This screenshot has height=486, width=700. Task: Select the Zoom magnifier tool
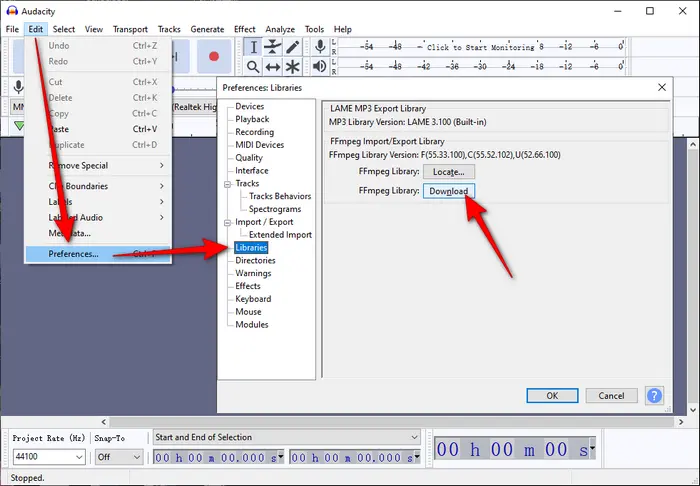[253, 66]
